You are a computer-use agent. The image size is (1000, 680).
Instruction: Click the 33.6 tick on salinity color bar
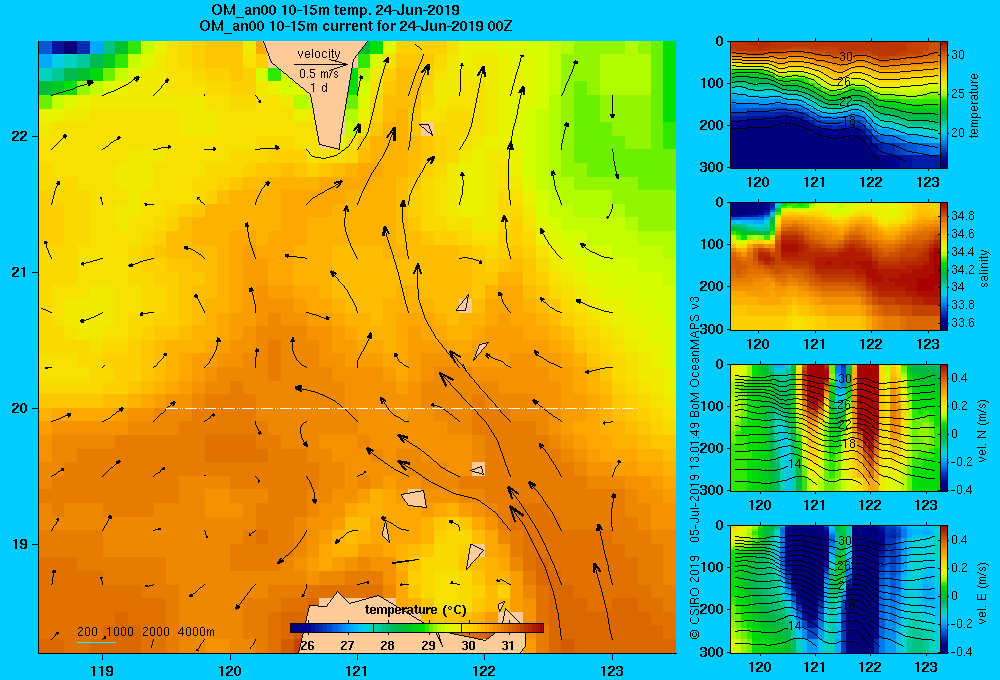coord(962,323)
